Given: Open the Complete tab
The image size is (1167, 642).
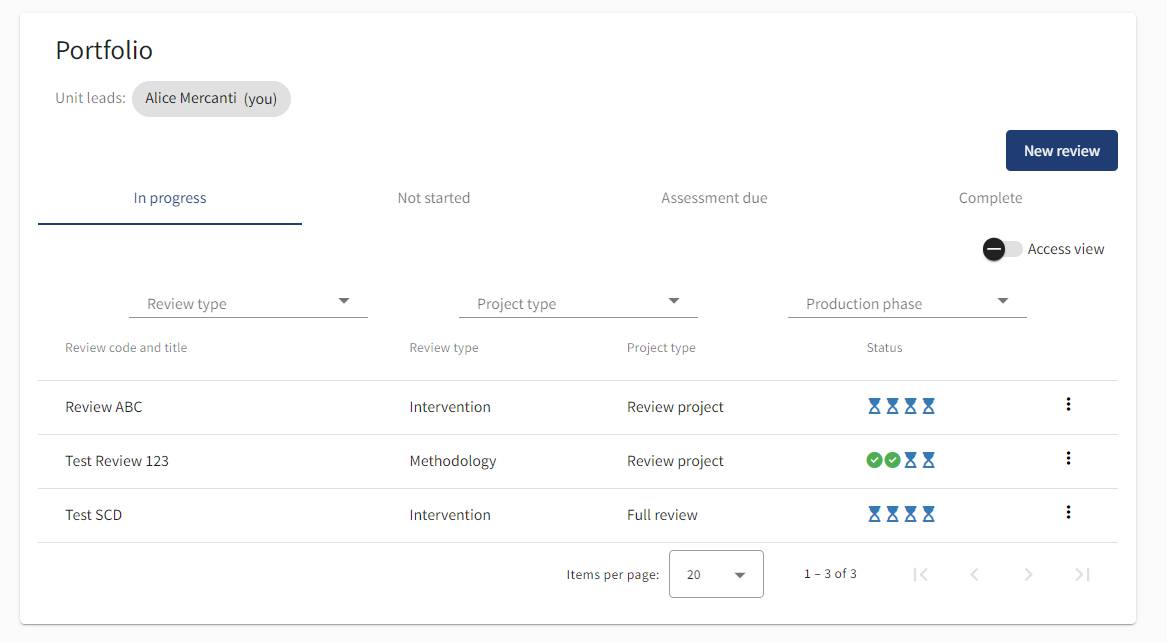Looking at the screenshot, I should (990, 198).
